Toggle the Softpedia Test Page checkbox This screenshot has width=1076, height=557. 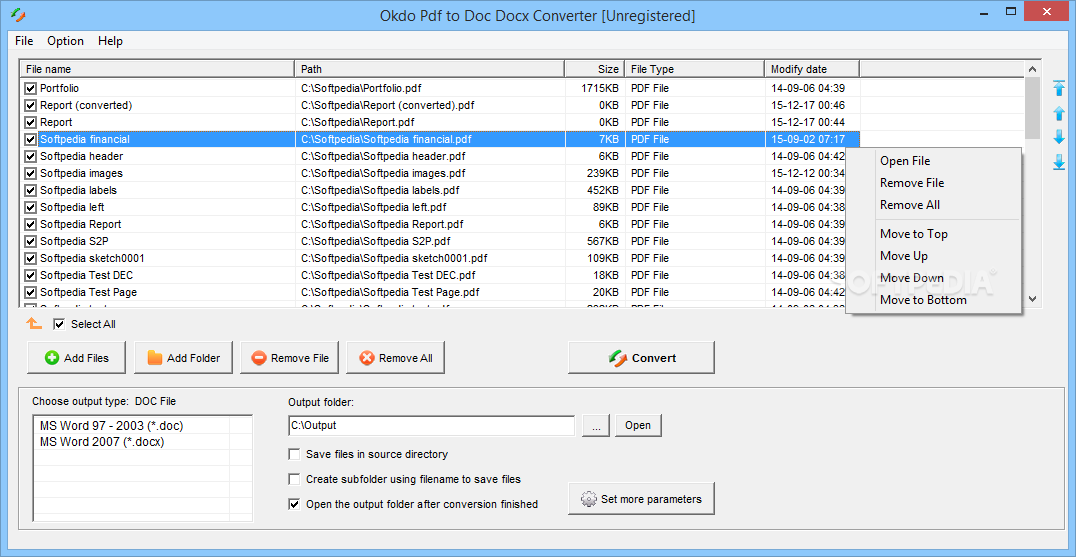tap(30, 292)
